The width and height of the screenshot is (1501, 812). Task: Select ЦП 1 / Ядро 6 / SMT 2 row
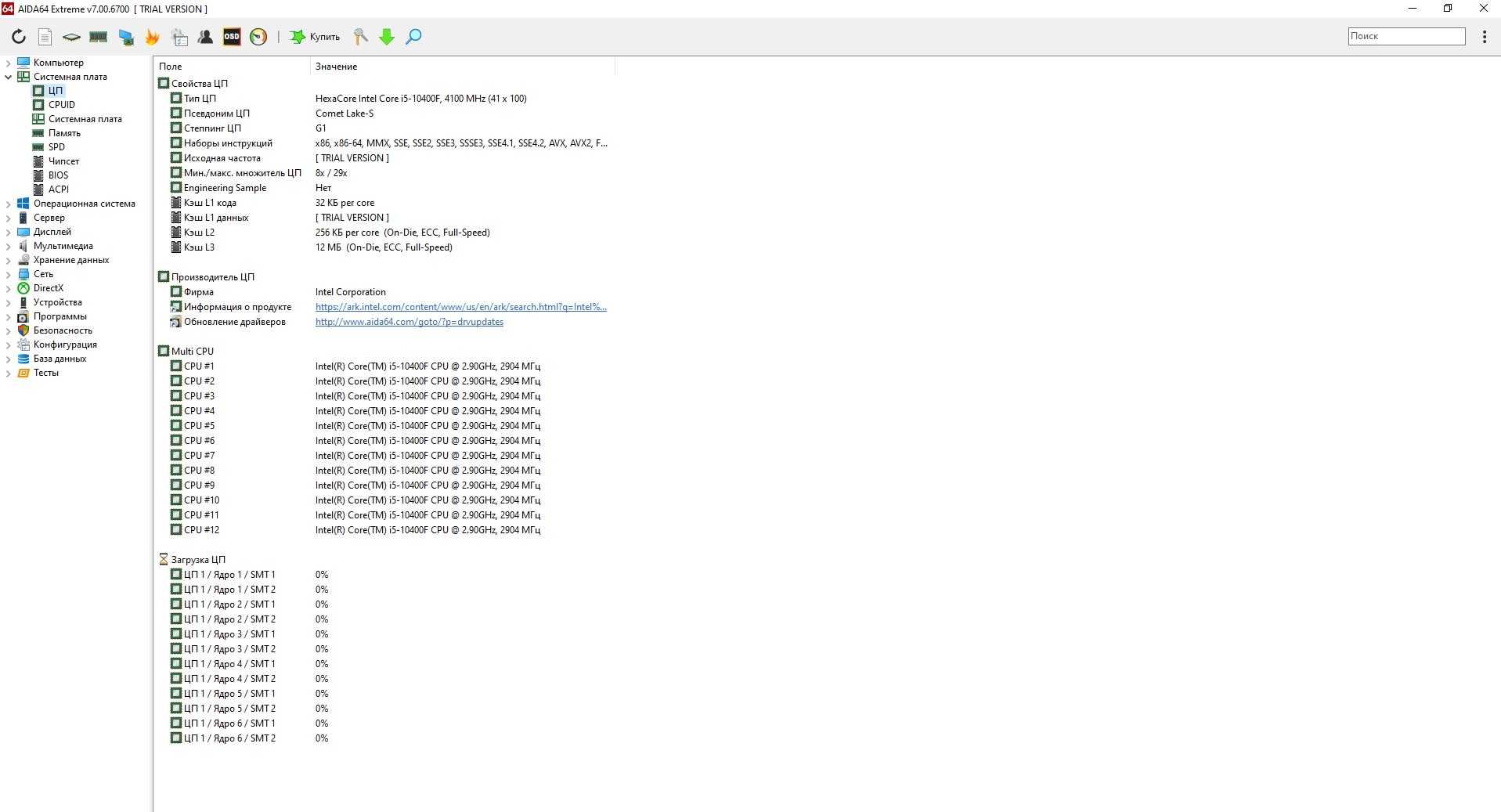click(x=384, y=738)
